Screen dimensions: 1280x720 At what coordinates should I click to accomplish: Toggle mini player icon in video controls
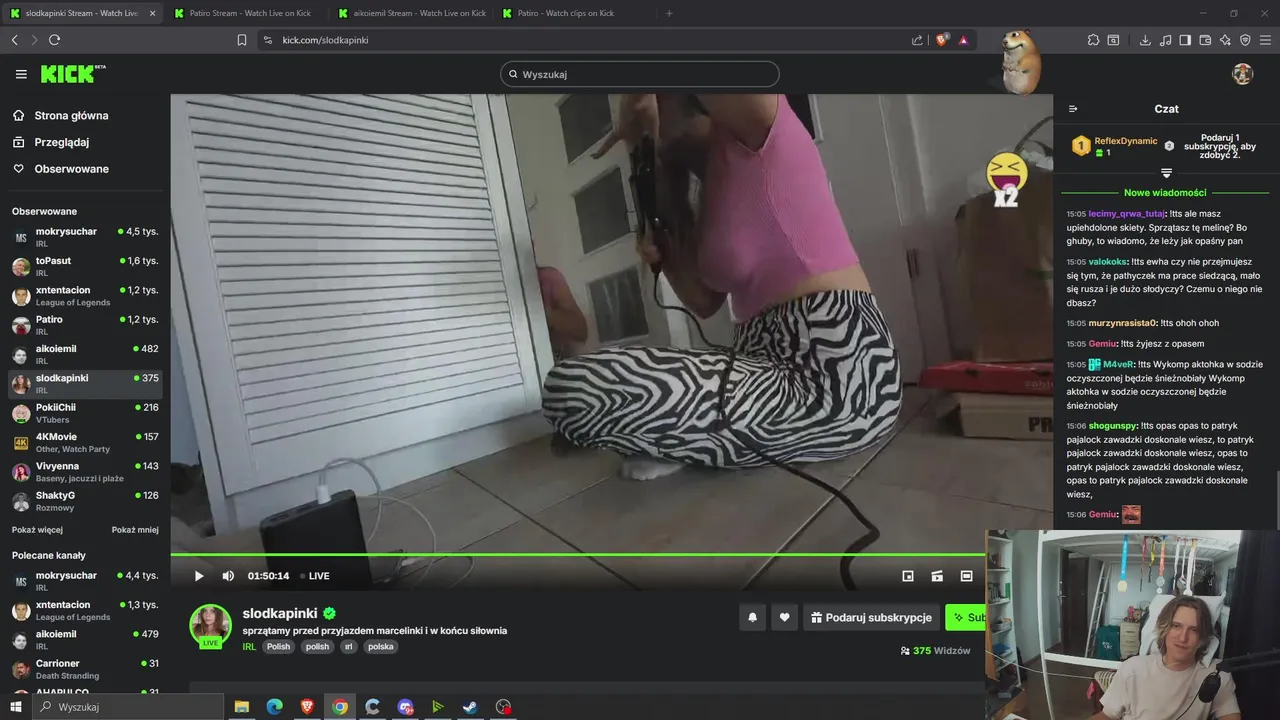908,576
